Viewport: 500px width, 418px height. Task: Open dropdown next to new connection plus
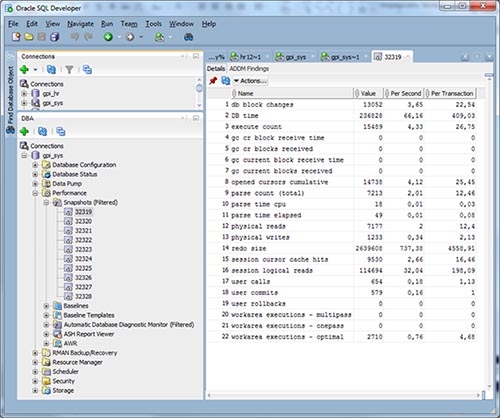[35, 70]
